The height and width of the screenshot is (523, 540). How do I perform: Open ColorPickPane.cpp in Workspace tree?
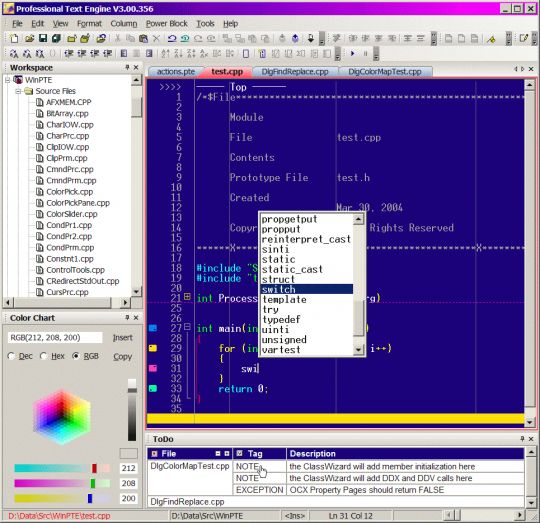click(x=78, y=203)
